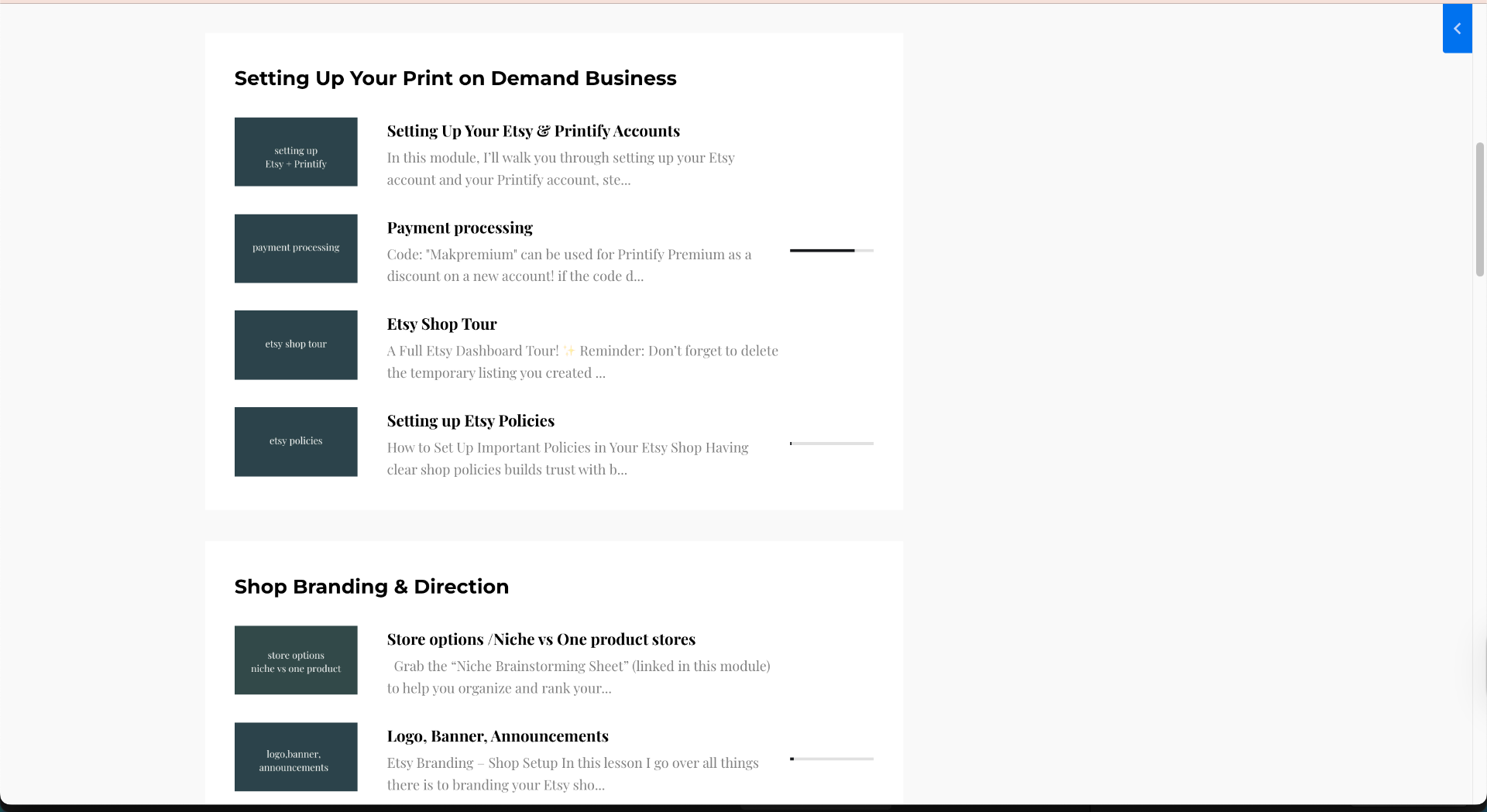Open the 'Logo, Banner, Announcements' lesson
This screenshot has height=812, width=1487.
[497, 736]
